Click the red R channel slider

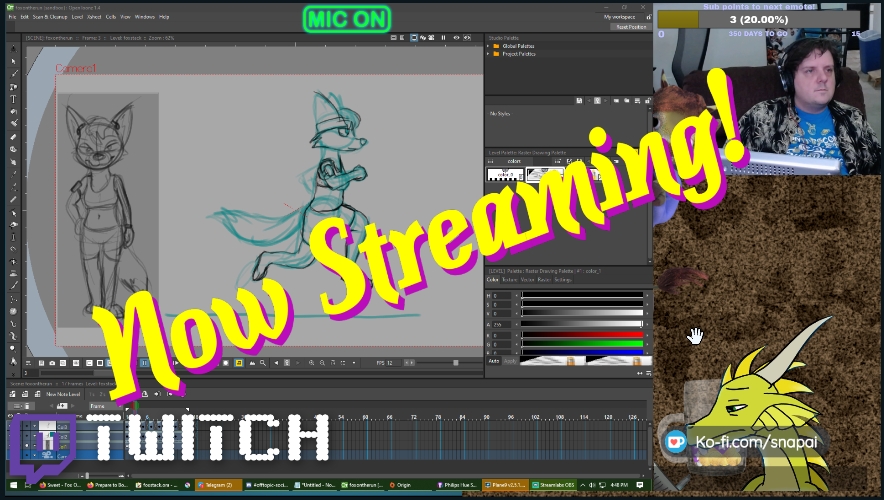point(582,335)
